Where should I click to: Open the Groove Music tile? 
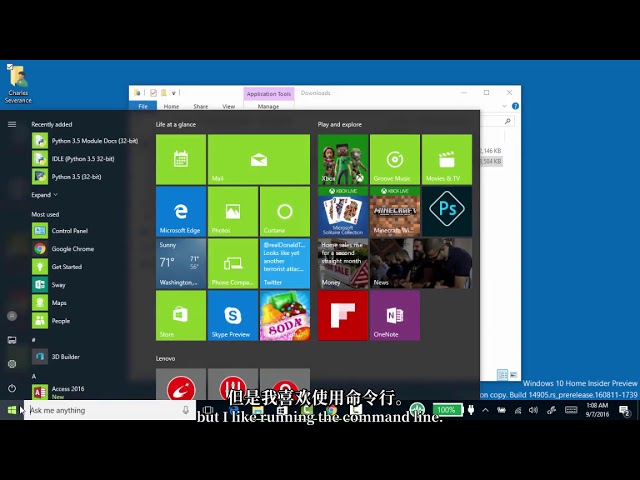[x=395, y=160]
